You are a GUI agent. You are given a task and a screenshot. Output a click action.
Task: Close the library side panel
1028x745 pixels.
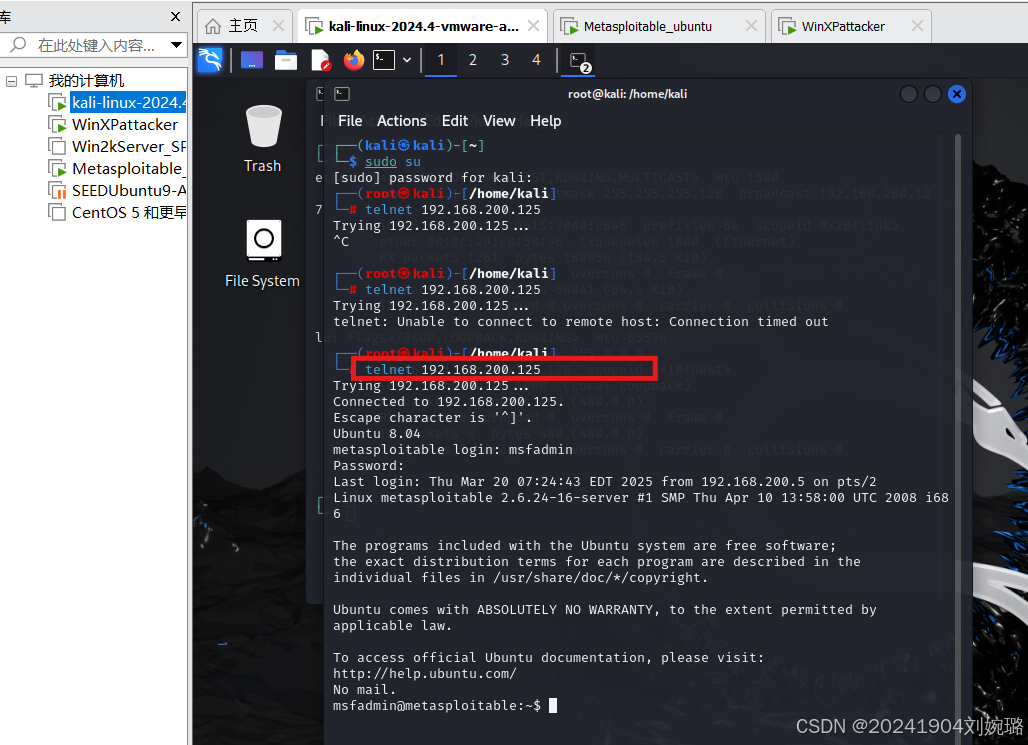coord(175,16)
